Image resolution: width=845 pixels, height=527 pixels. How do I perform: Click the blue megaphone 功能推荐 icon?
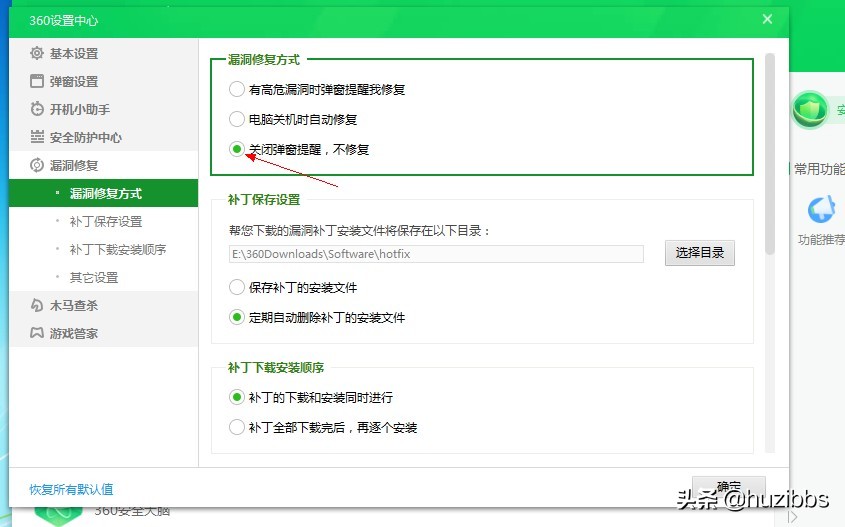(x=821, y=210)
